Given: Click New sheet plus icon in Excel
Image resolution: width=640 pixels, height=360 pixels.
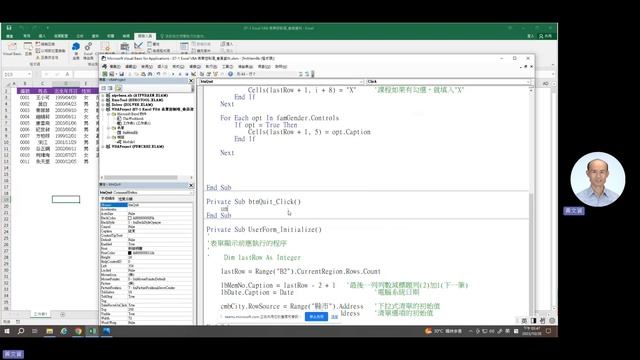Looking at the screenshot, I should click(62, 314).
